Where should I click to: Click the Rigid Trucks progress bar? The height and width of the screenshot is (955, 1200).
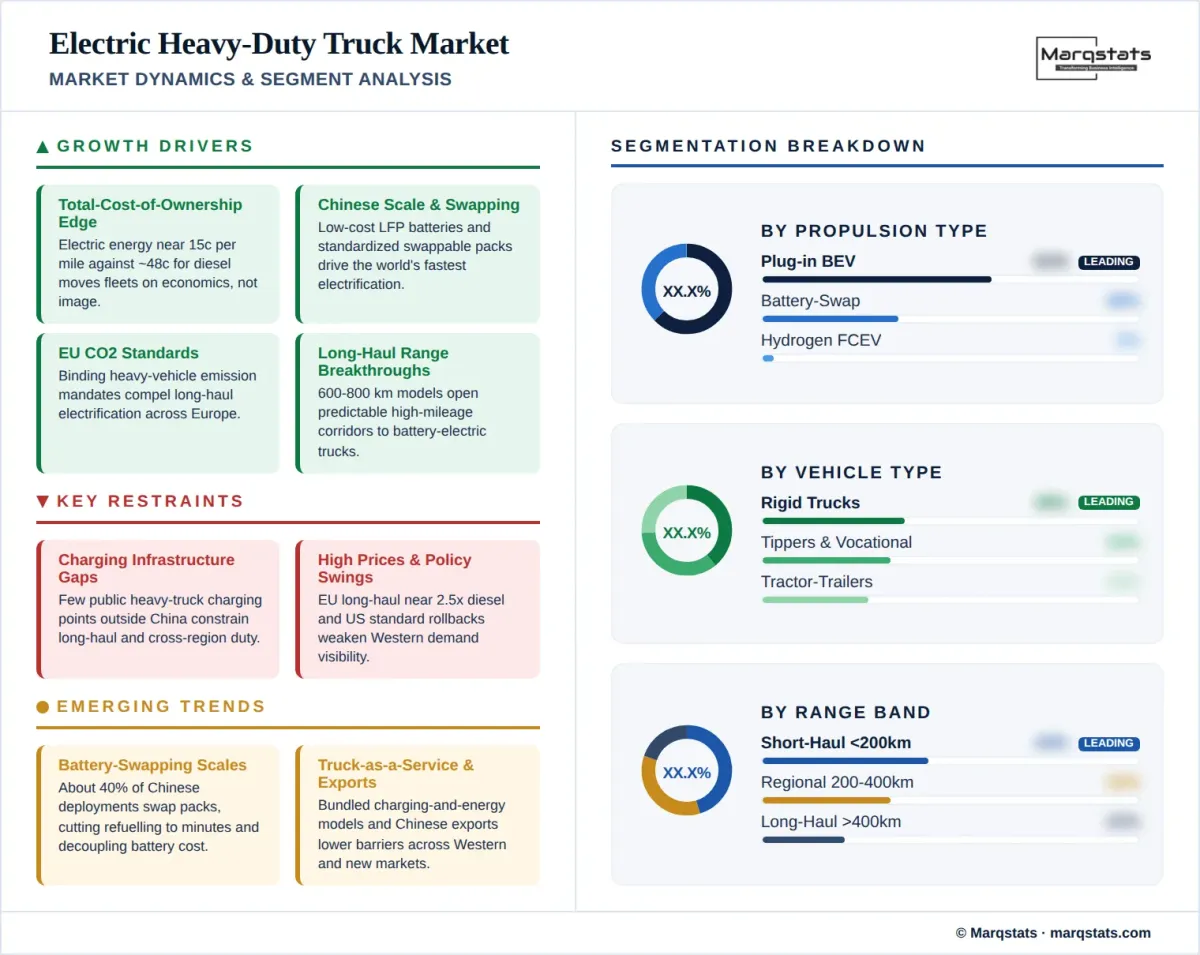(950, 521)
